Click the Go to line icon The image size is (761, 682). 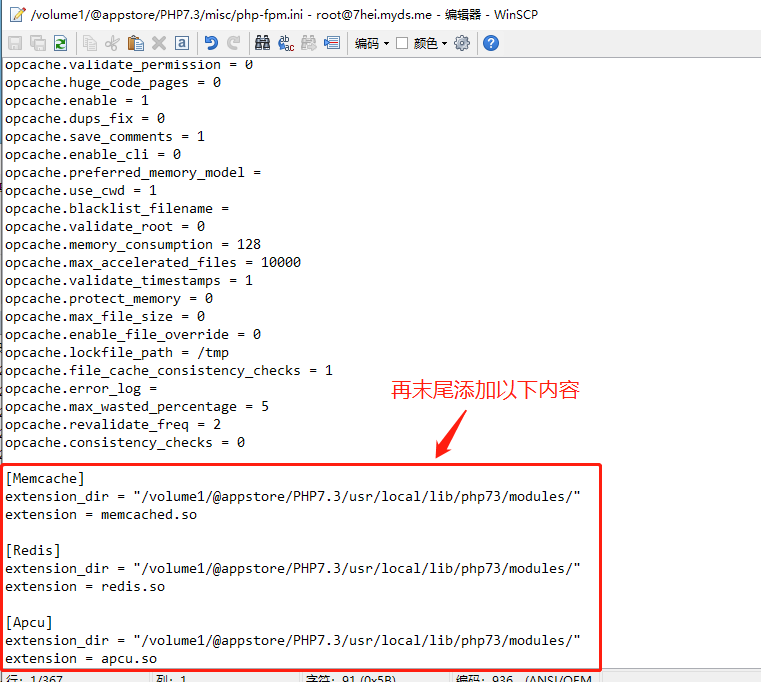coord(332,43)
